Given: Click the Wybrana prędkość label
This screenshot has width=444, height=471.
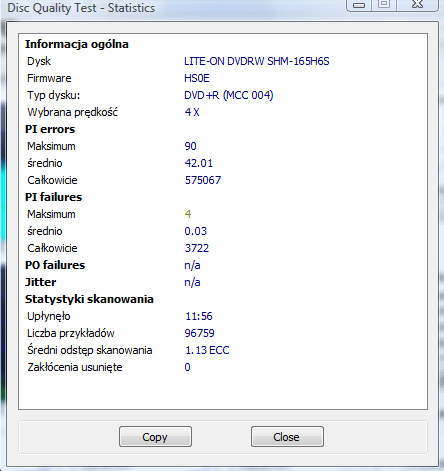Looking at the screenshot, I should 73,113.
